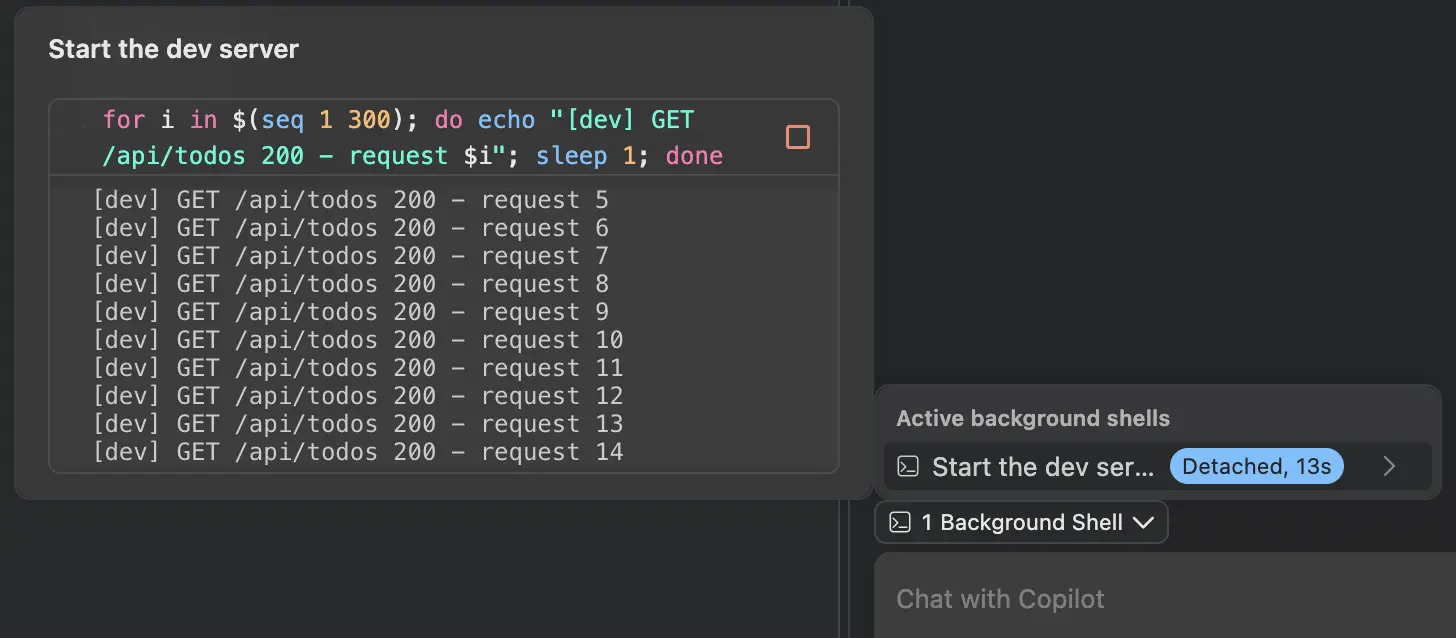Screen dimensions: 1456x638
Task: Stop the running dev server command
Action: (x=797, y=137)
